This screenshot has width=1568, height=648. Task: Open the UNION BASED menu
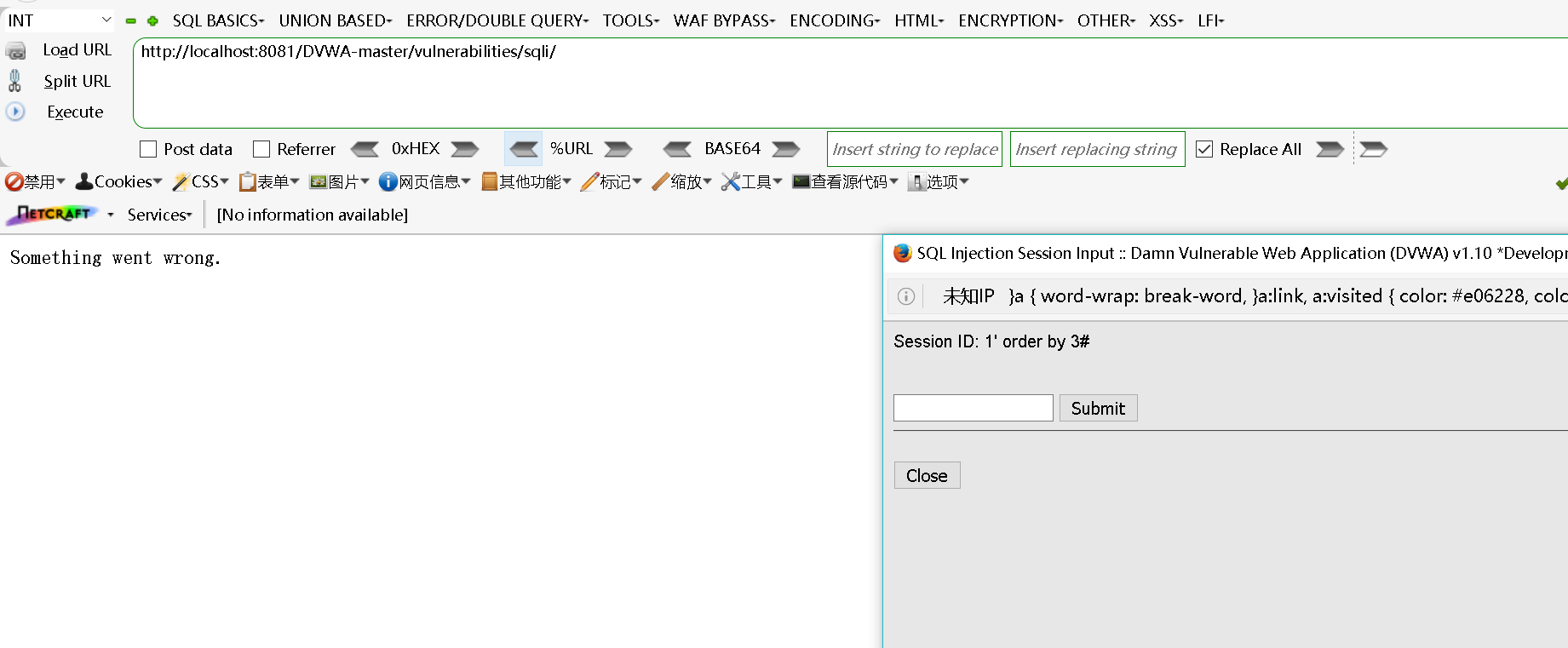point(336,20)
